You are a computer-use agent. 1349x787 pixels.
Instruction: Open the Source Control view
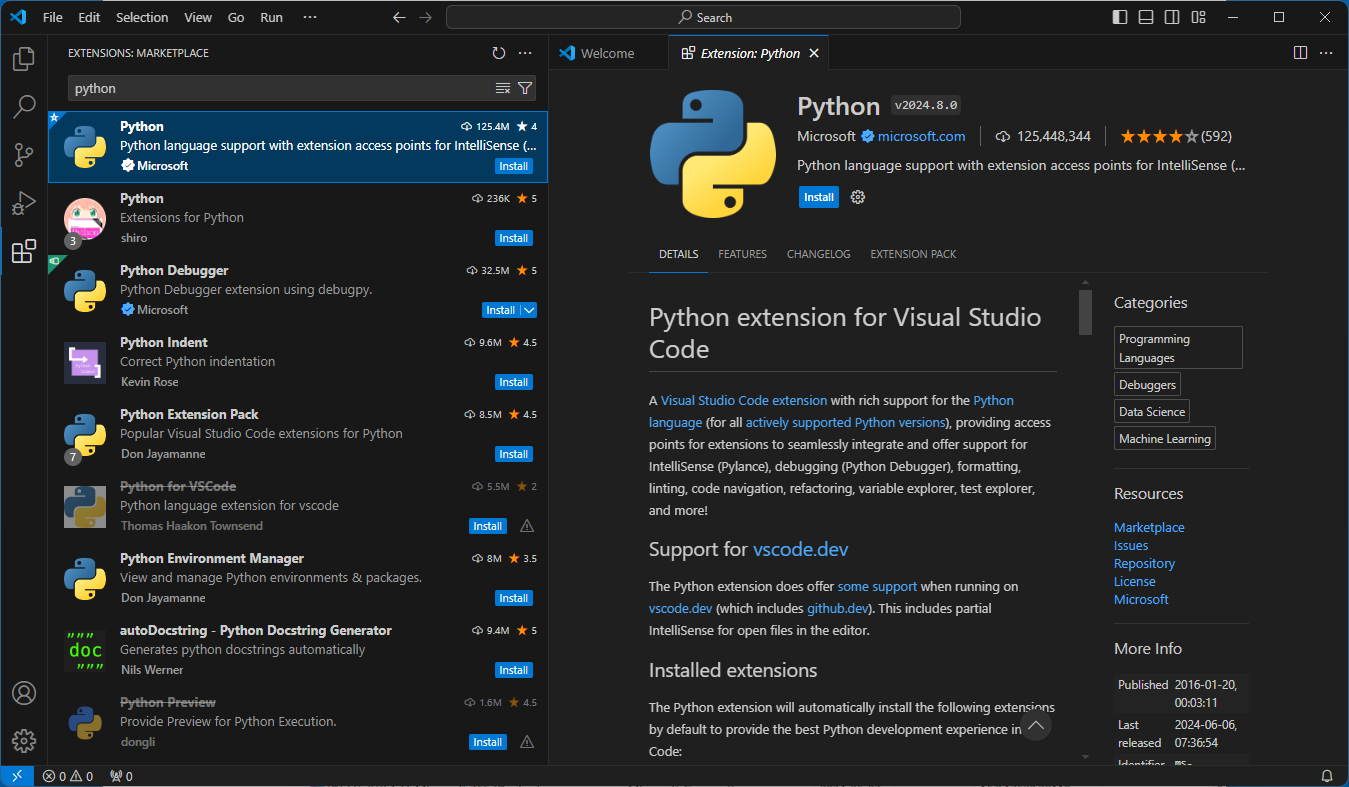24,155
